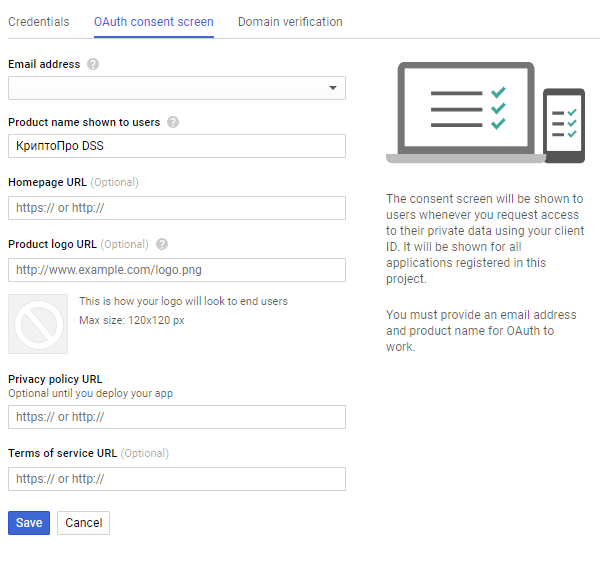Focus the Product name field containing КриптоПро DSS
This screenshot has height=566, width=600.
point(177,147)
